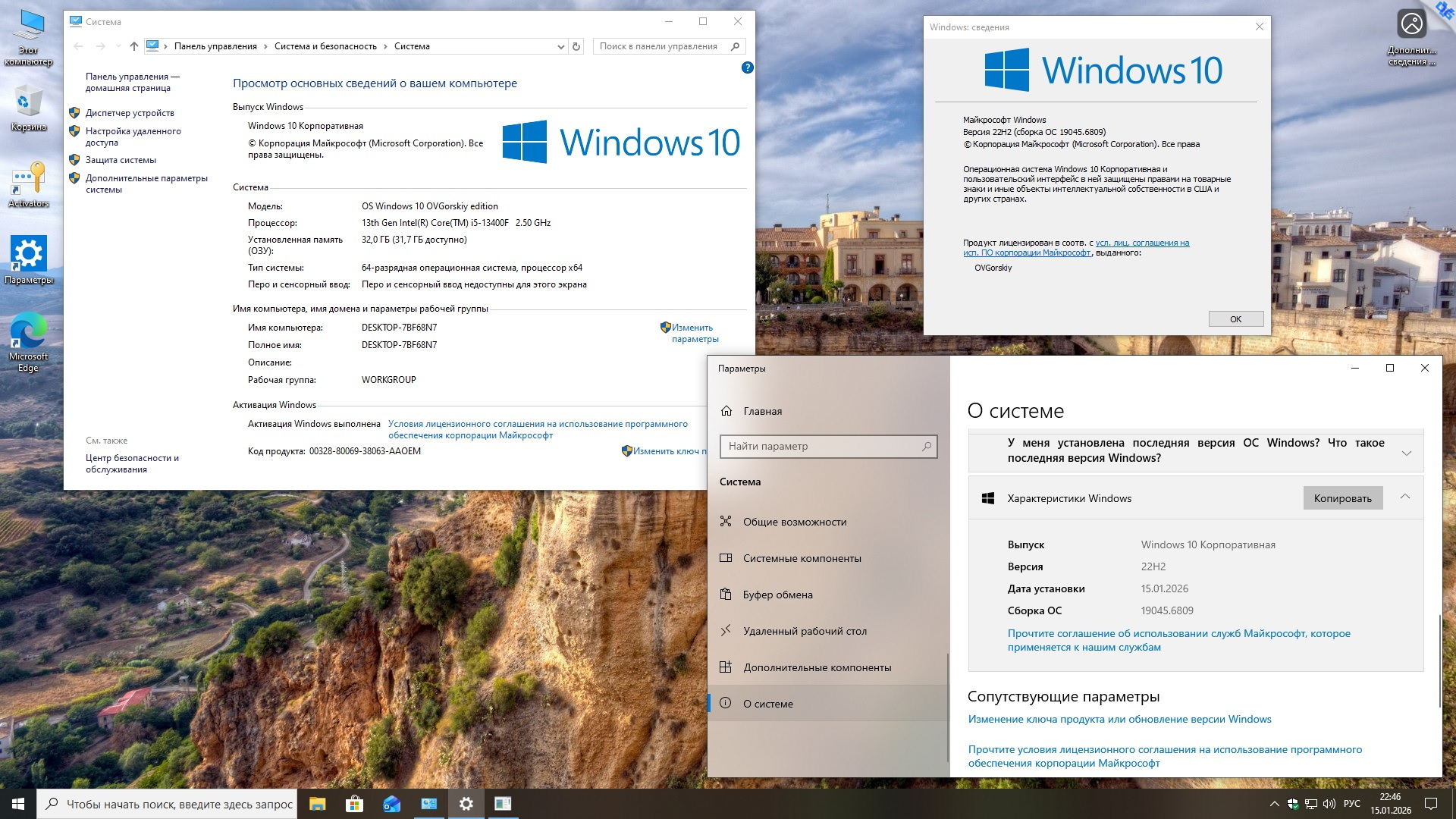
Task: Expand the latest Windows version question
Action: [1406, 453]
